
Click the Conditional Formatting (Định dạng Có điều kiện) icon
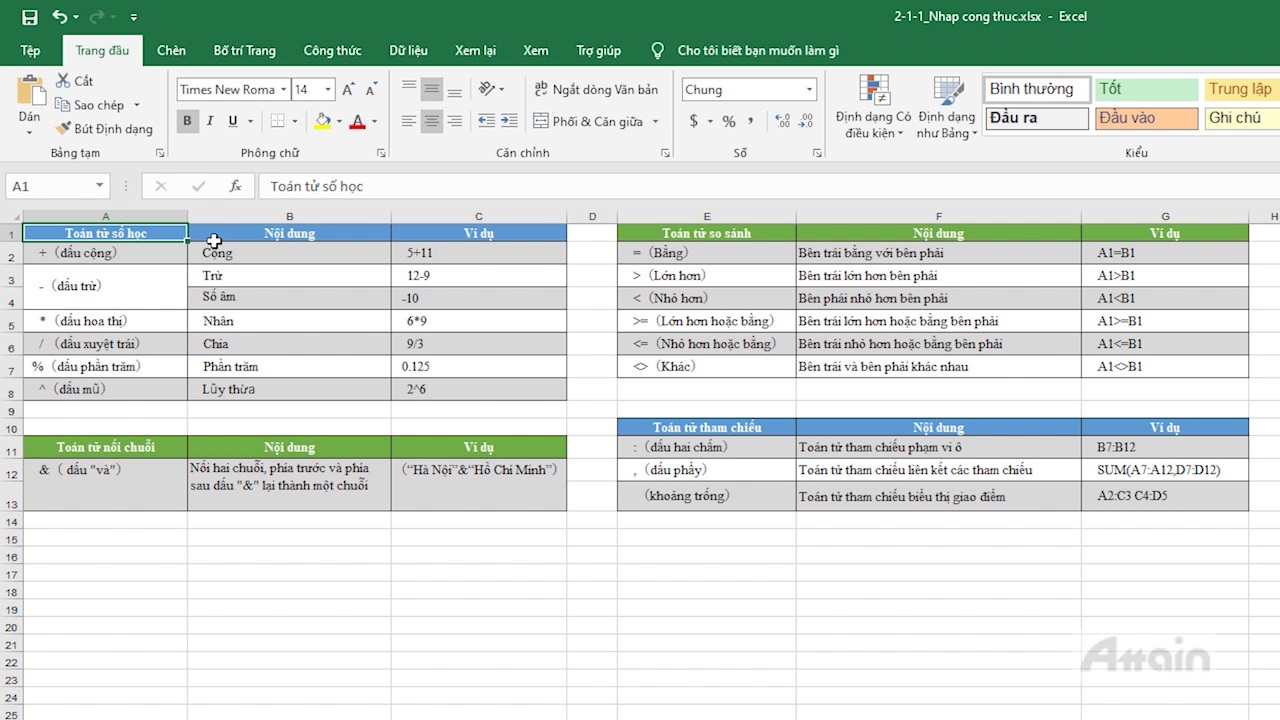tap(874, 91)
